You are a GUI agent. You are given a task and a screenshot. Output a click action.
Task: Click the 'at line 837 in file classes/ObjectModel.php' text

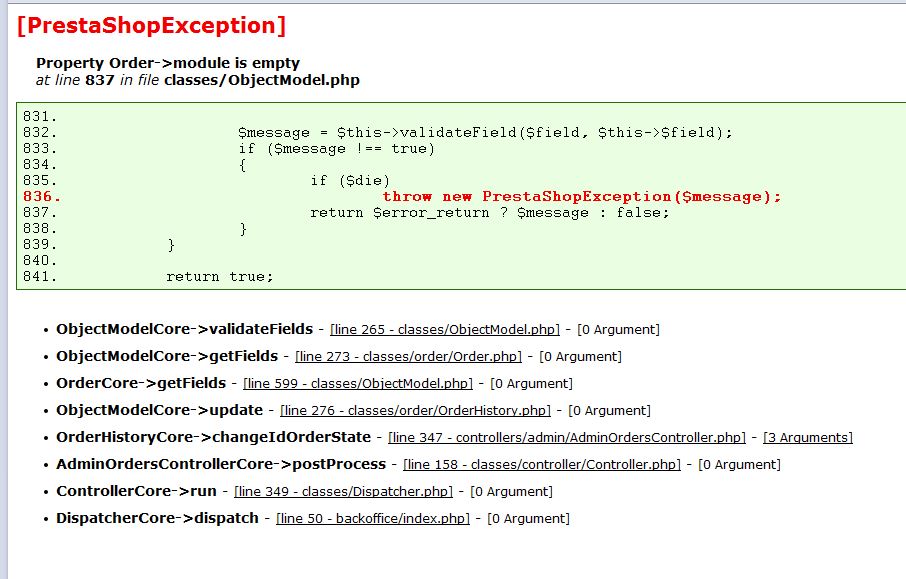(x=198, y=80)
